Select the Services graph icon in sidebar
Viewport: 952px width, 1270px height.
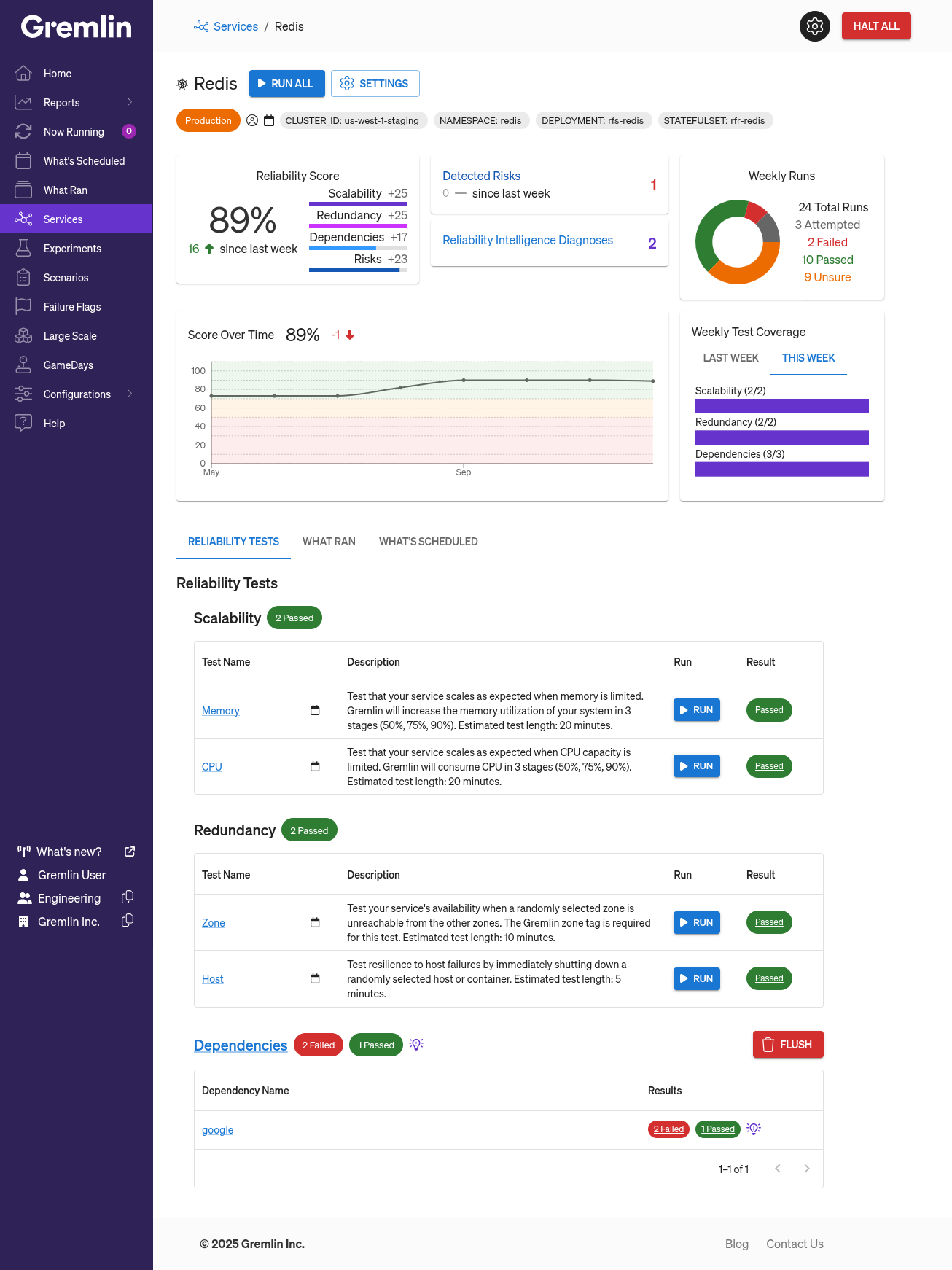pyautogui.click(x=23, y=219)
